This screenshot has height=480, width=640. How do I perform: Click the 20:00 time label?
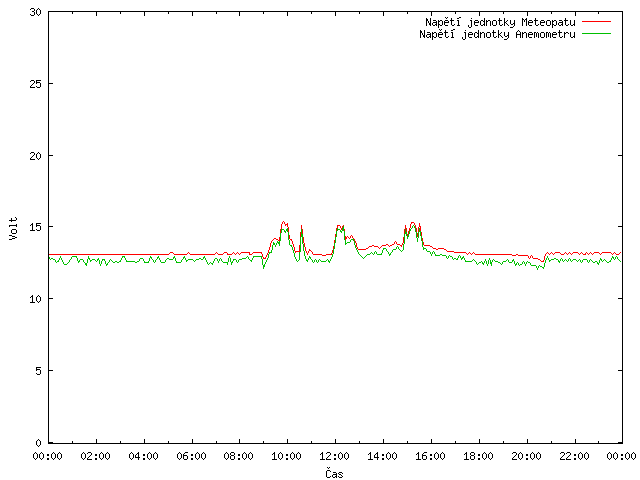[526, 456]
